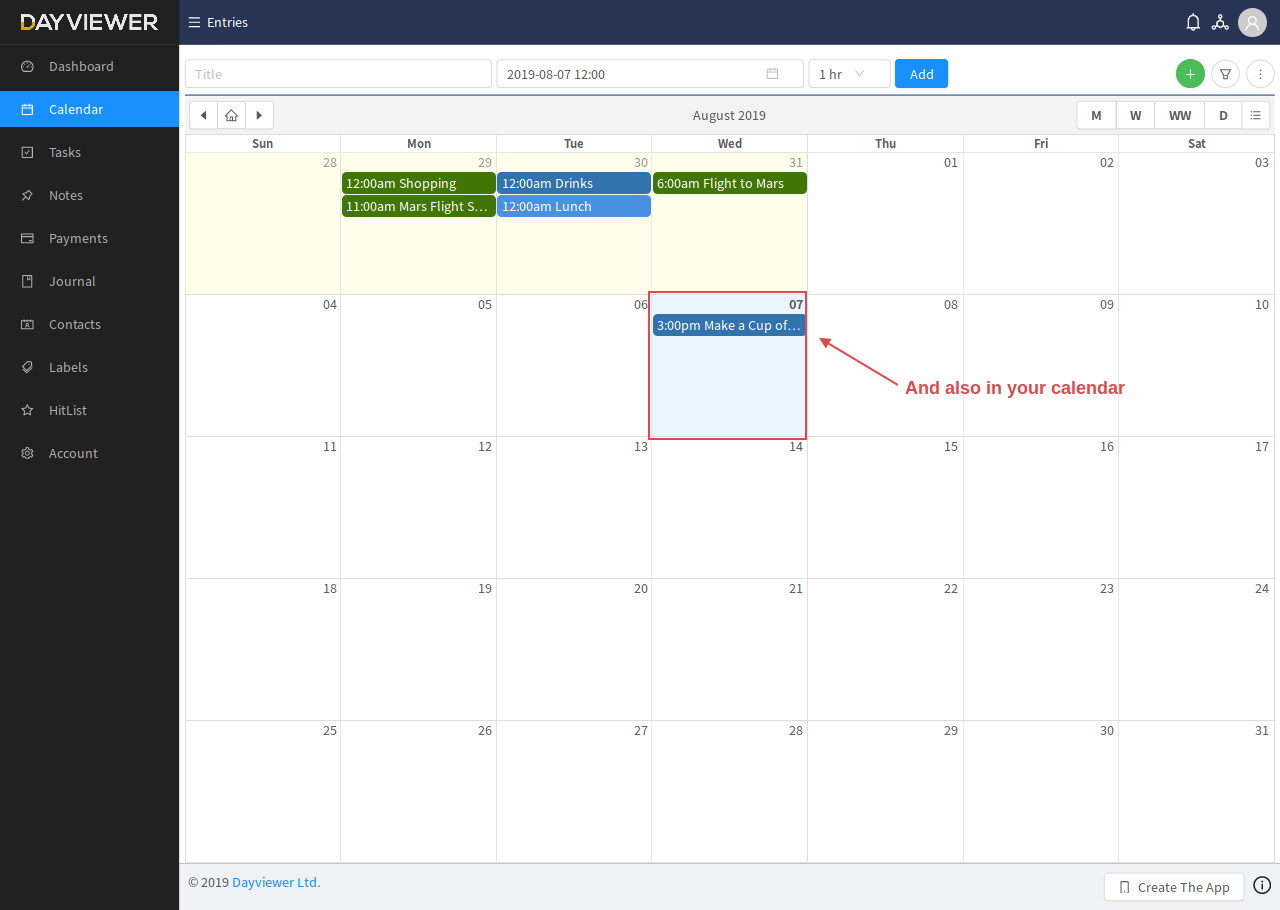Go to next month arrow
This screenshot has width=1280, height=910.
pyautogui.click(x=259, y=115)
